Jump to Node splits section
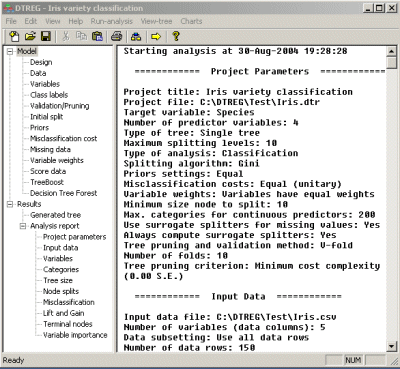The image size is (400, 369). tap(61, 291)
